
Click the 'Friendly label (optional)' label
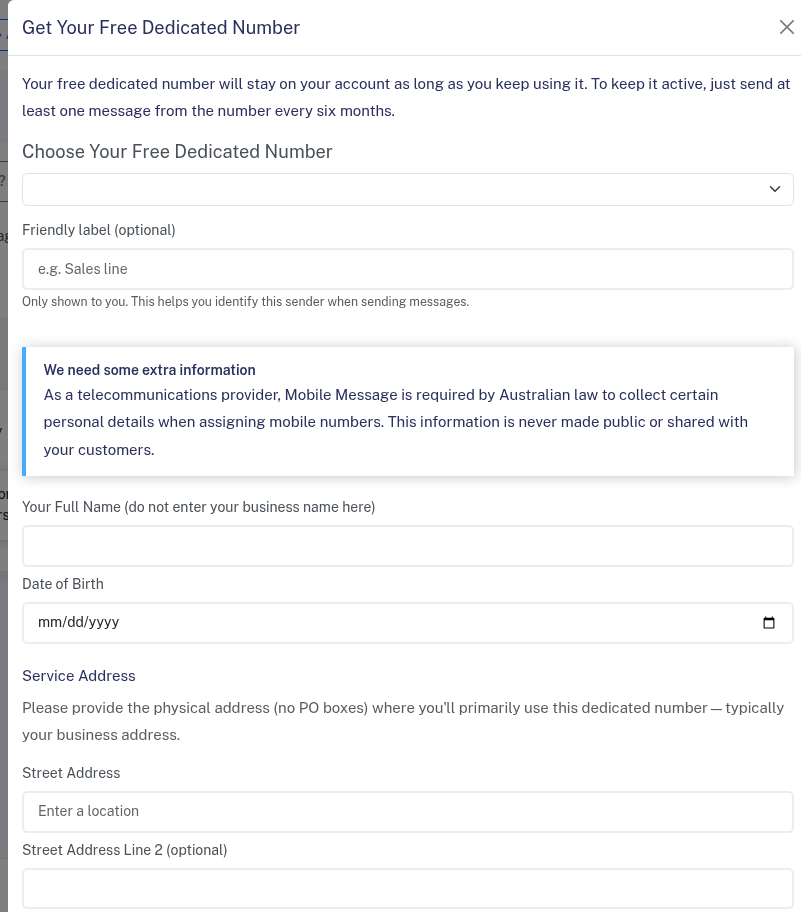[99, 230]
